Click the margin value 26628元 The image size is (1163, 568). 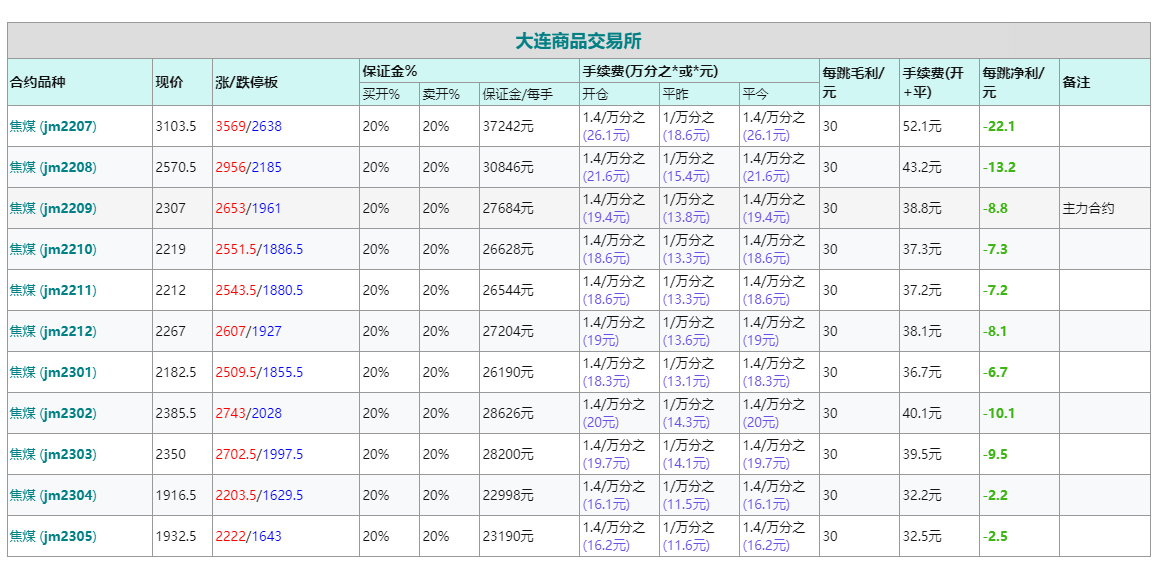pos(508,249)
